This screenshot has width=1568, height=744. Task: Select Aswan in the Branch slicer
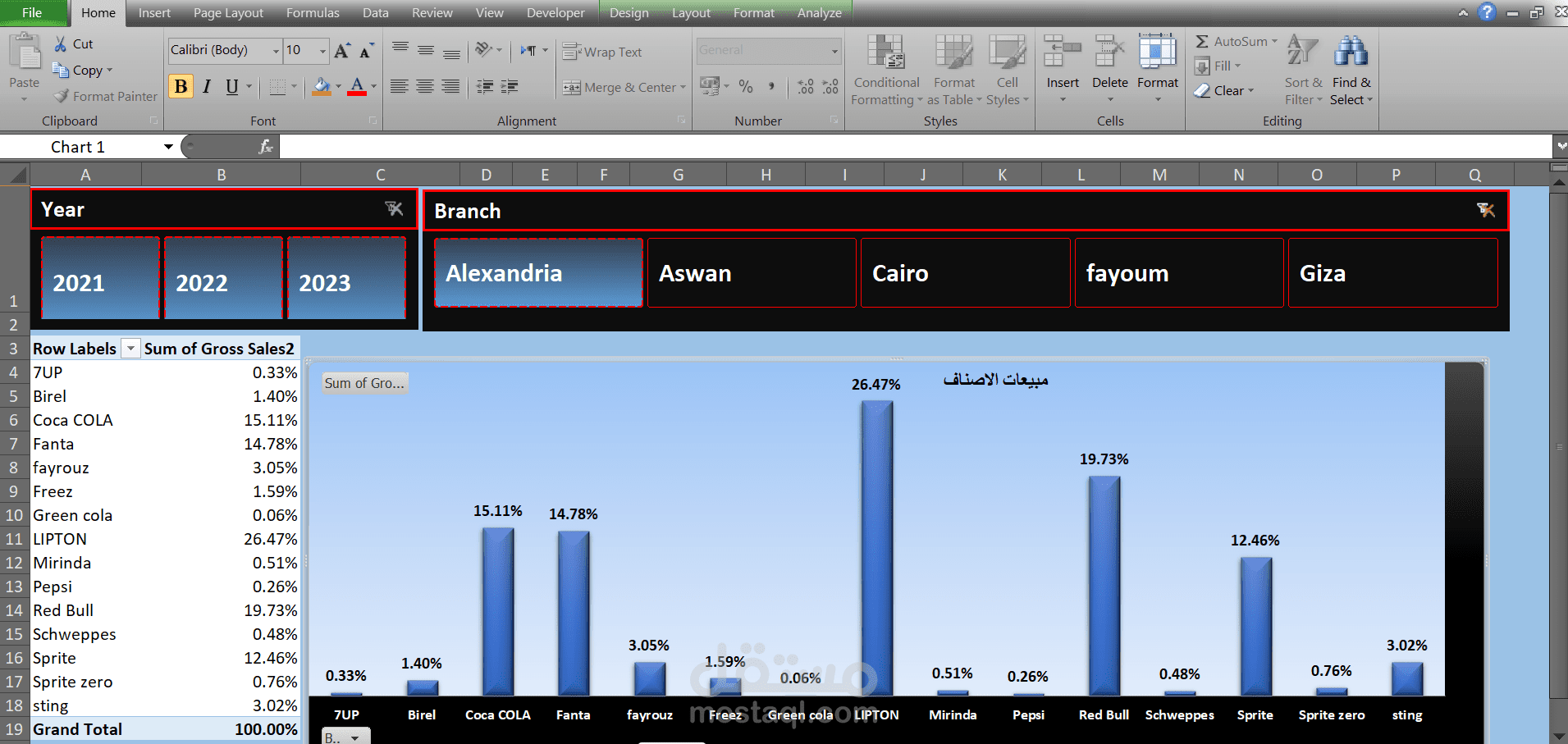click(752, 273)
